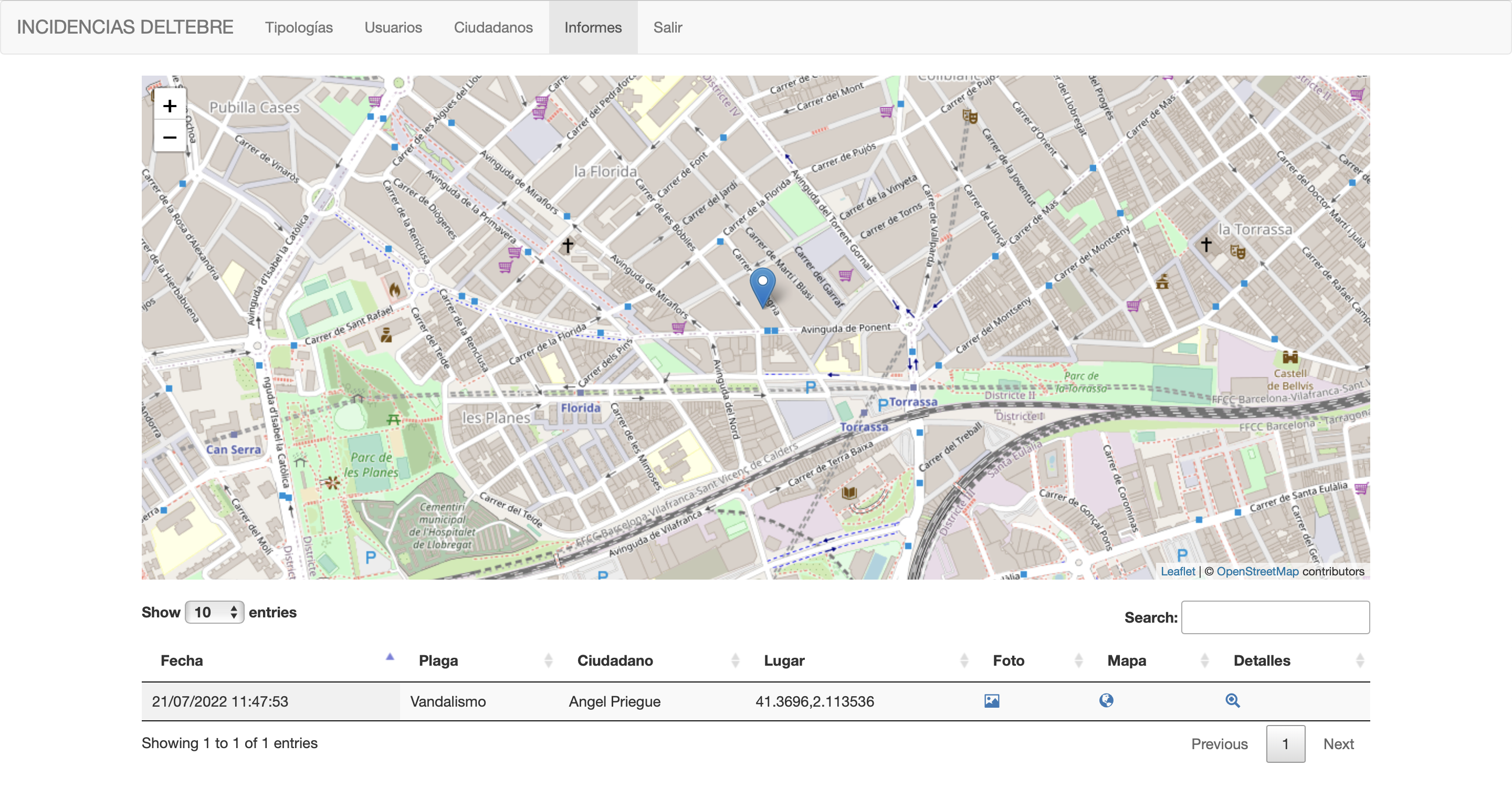Sort by Lugar column header
1512x798 pixels.
784,660
